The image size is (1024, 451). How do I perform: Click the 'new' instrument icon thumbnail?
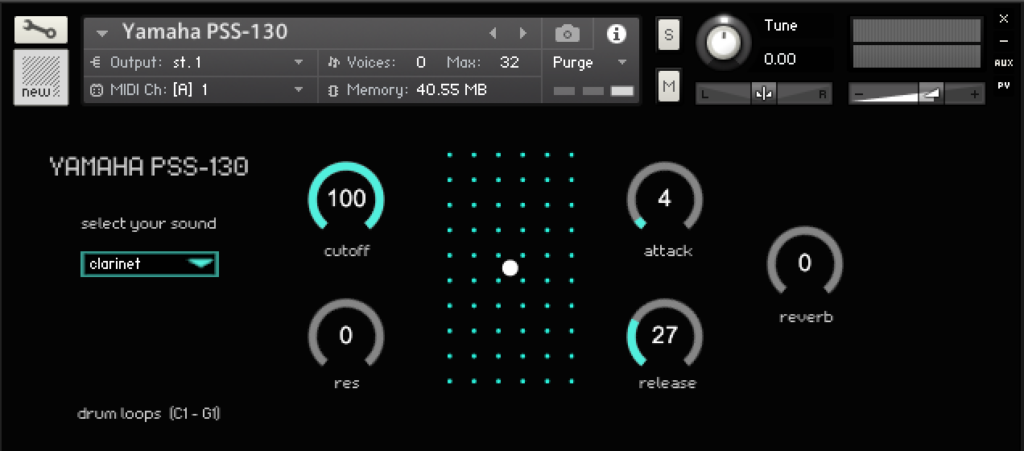pos(40,77)
